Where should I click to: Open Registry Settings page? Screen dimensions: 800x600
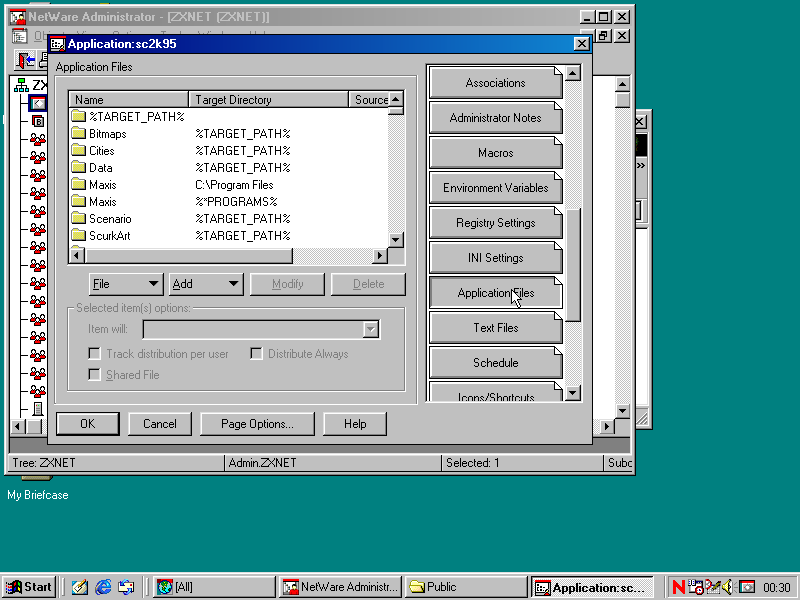pos(495,223)
